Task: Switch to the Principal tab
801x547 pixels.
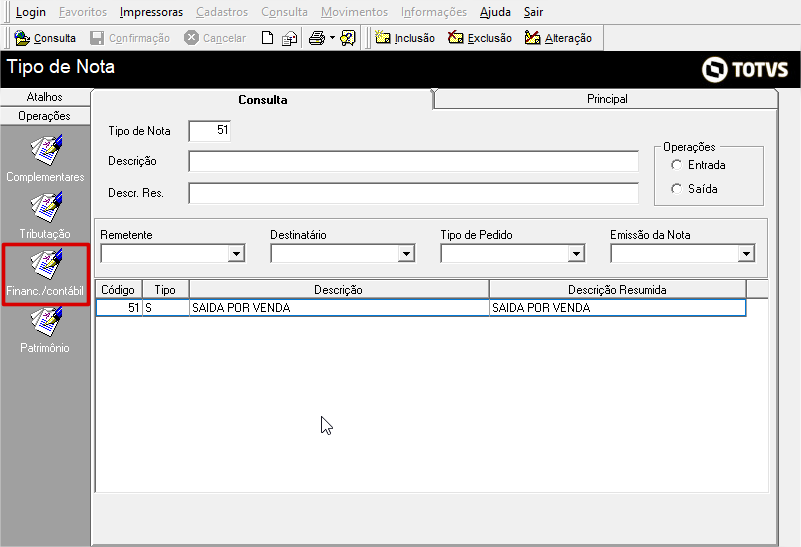Action: tap(606, 99)
